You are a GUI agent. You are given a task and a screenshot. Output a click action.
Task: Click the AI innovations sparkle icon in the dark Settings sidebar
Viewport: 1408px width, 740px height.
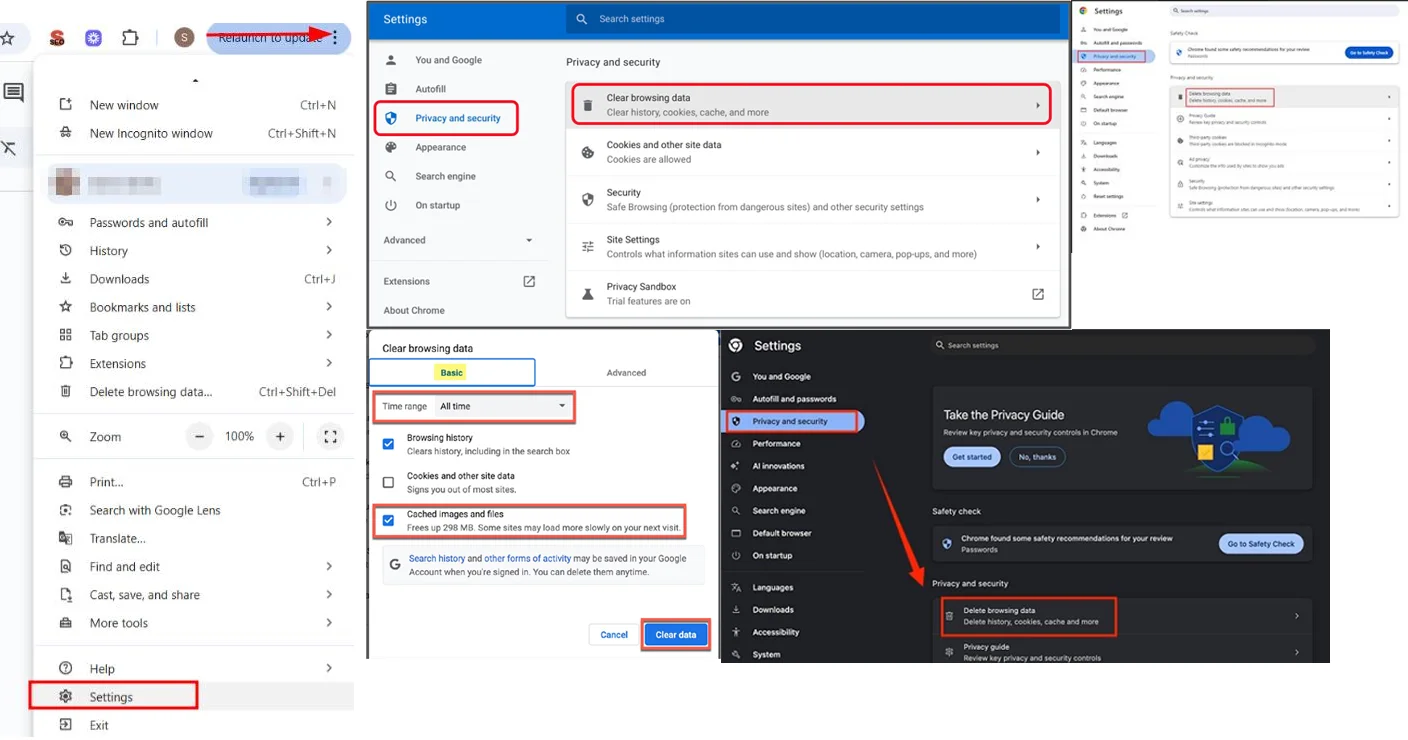[x=736, y=466]
